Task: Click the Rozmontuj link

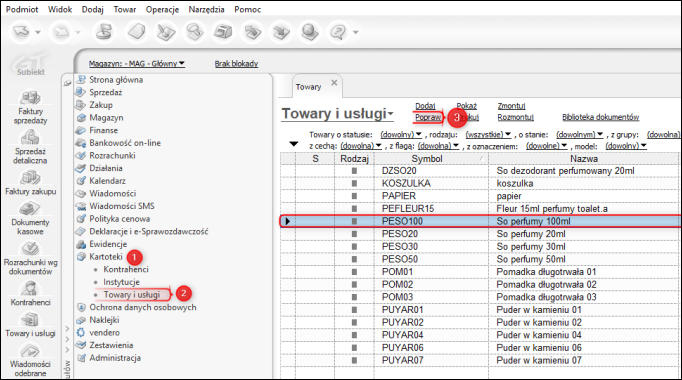Action: tap(515, 117)
